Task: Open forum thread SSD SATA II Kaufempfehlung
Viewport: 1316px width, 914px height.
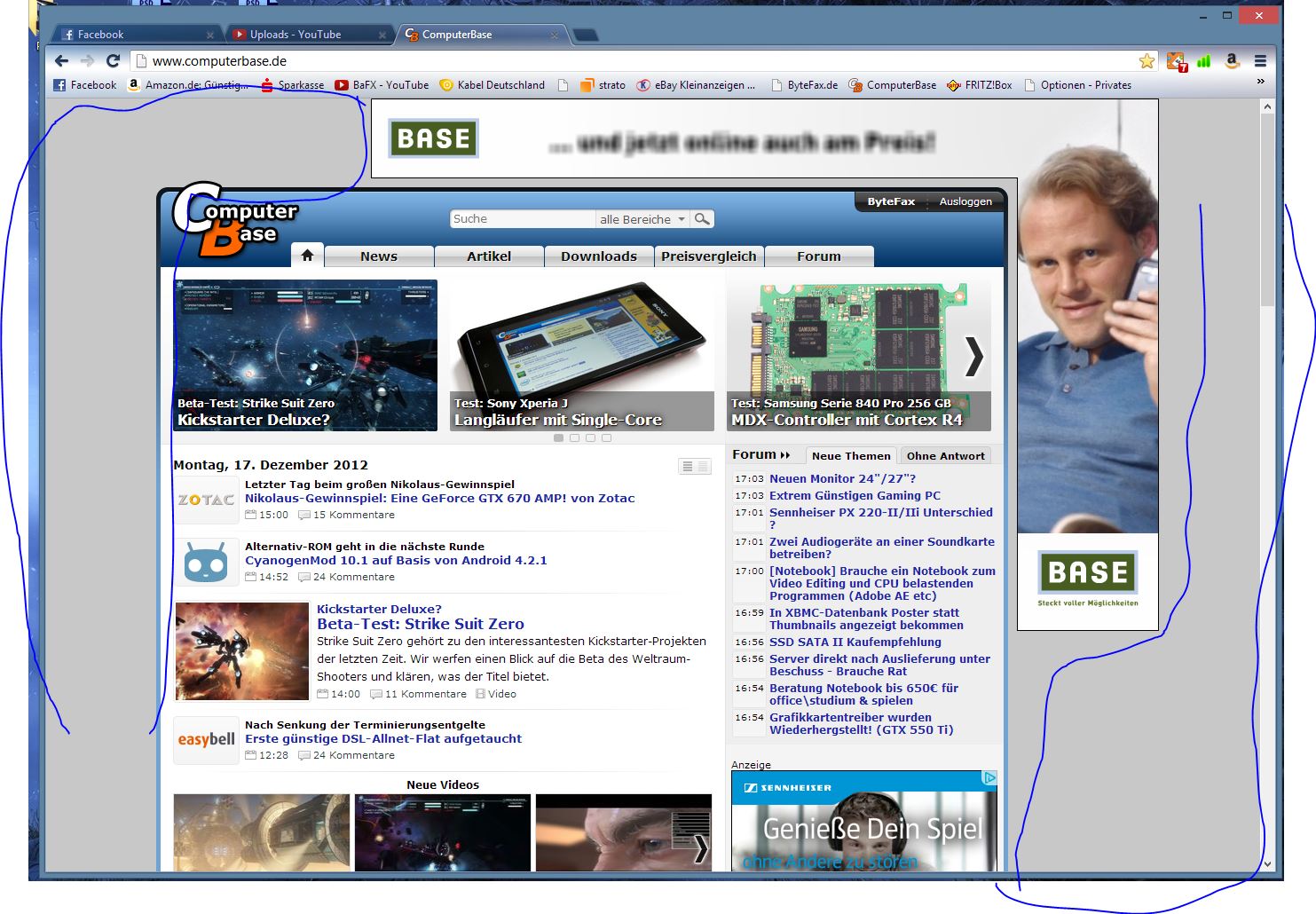Action: 855,642
